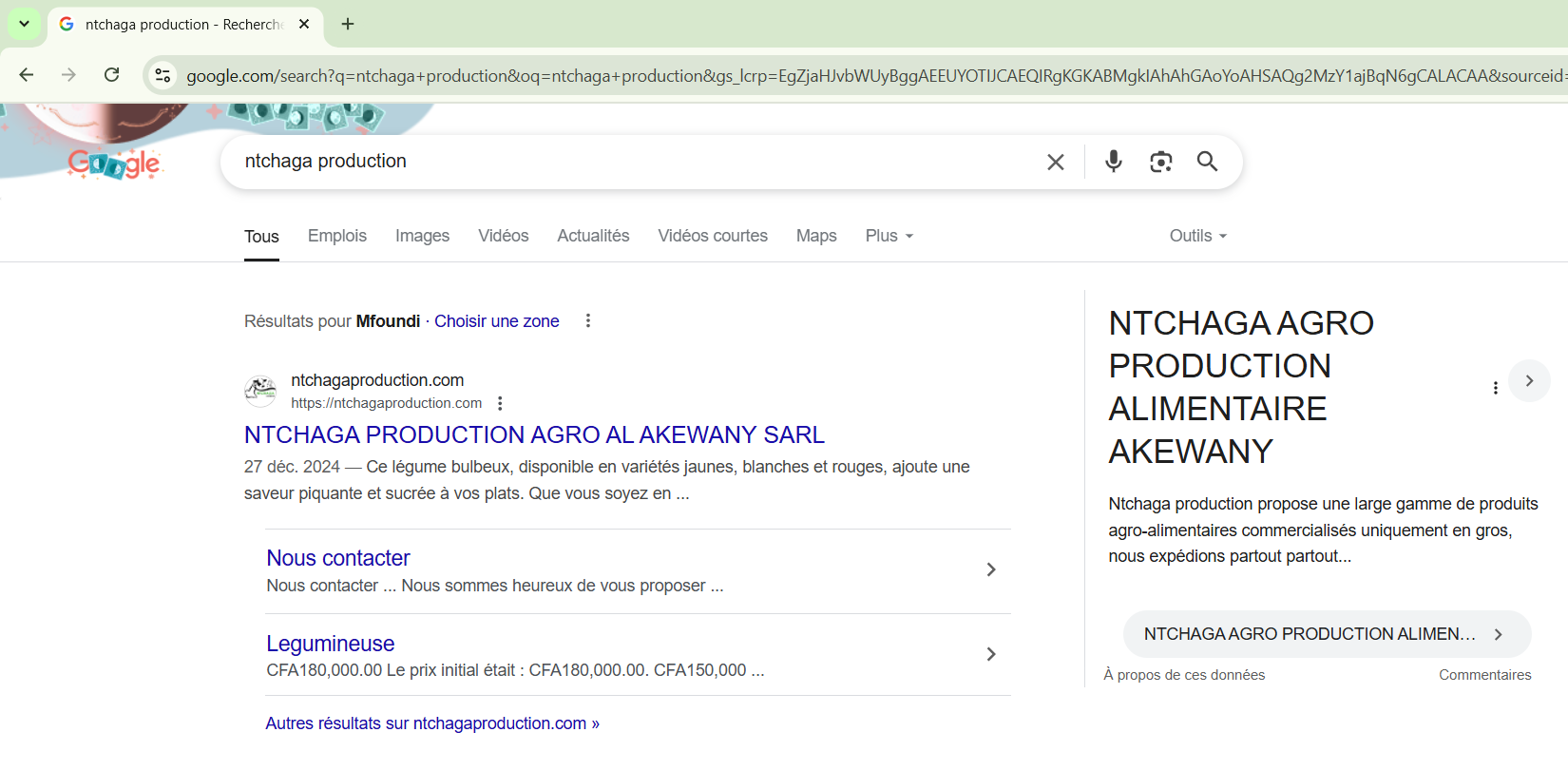View site information icon in address bar
1568x771 pixels.
tap(163, 75)
